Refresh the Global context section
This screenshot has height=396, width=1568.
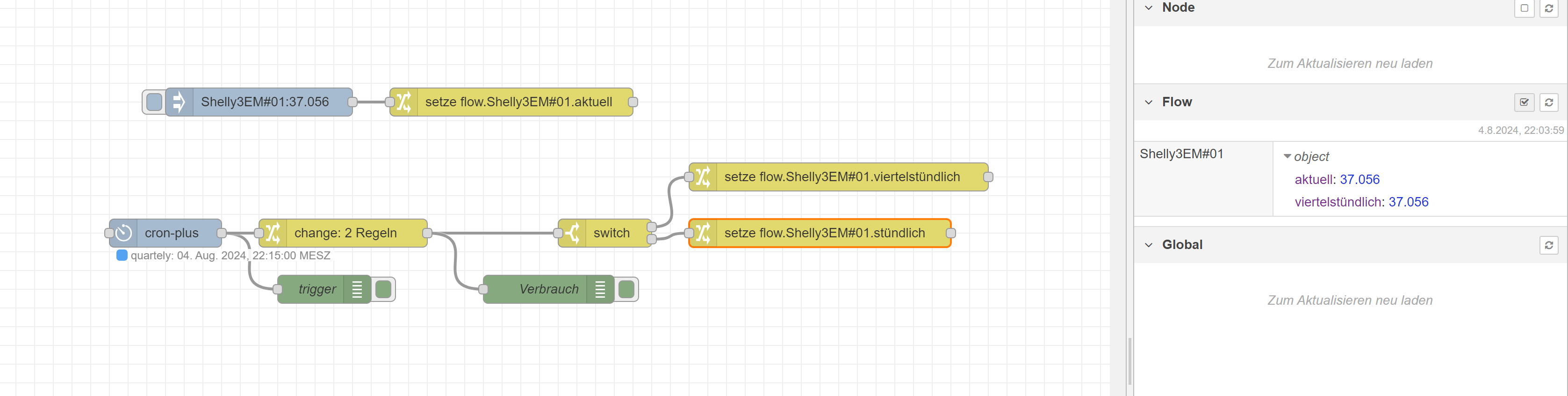click(1548, 245)
